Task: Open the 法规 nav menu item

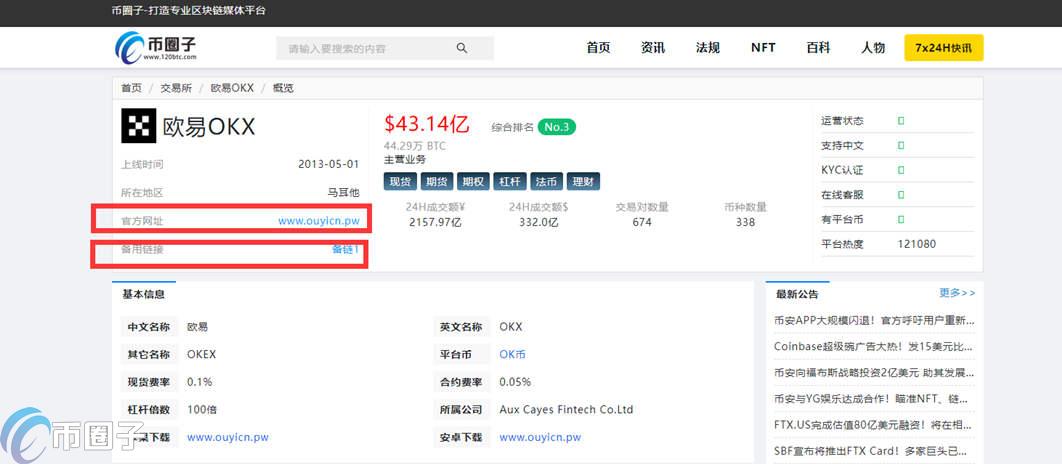Action: point(708,48)
